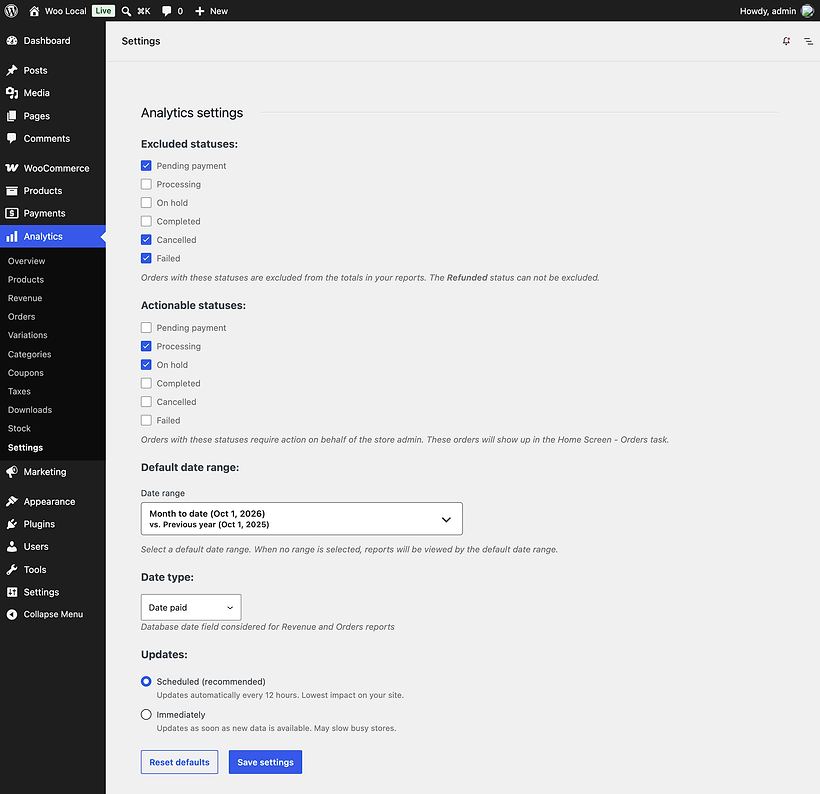The width and height of the screenshot is (820, 794).
Task: Uncheck Processing under Actionable statuses
Action: pyautogui.click(x=146, y=346)
